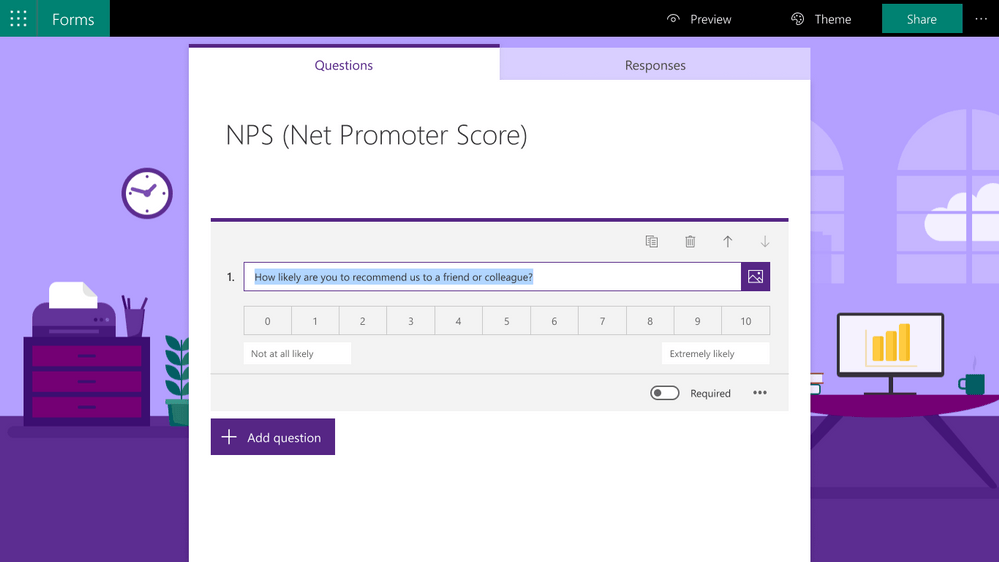Open the Theme options
Screen dimensions: 999x562
821,19
